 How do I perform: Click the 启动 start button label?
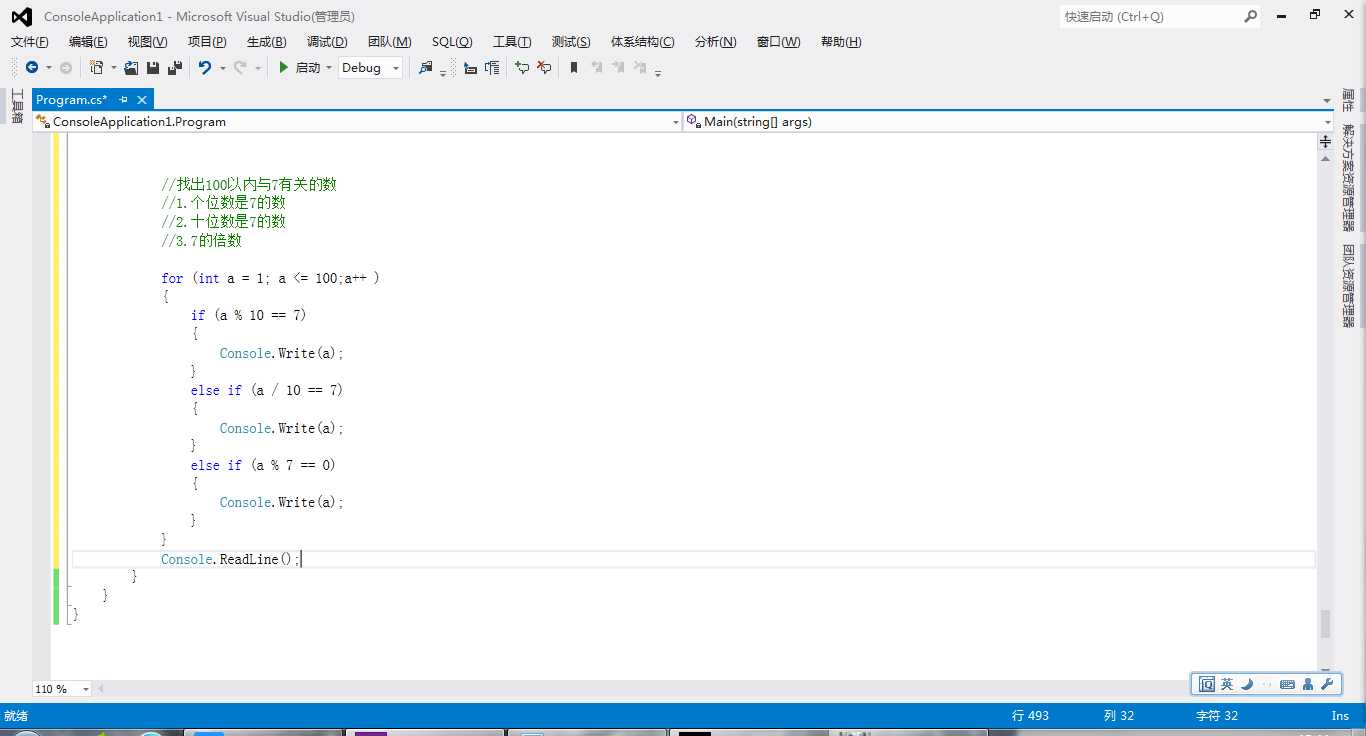[308, 68]
